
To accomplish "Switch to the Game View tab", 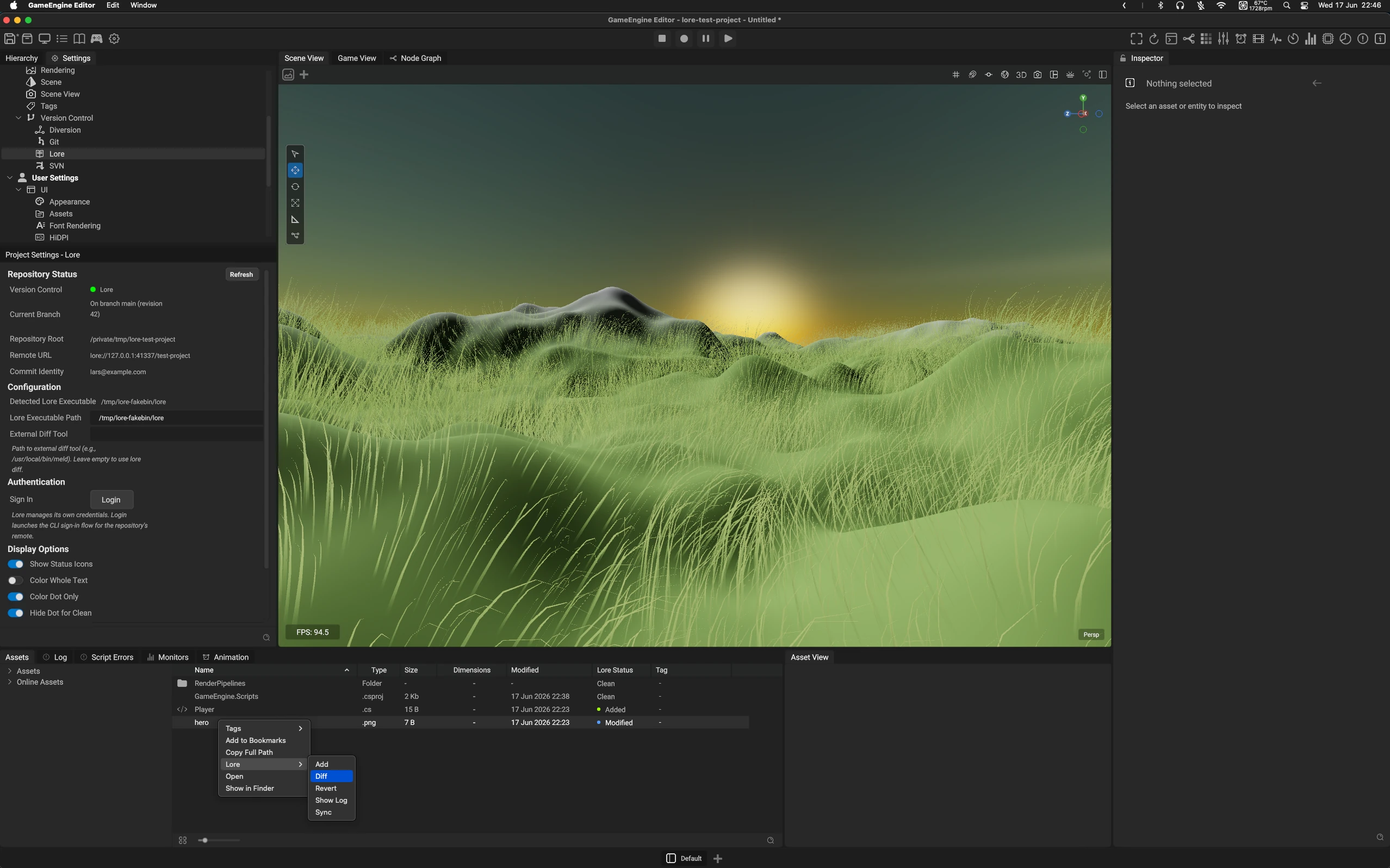I will coord(356,58).
